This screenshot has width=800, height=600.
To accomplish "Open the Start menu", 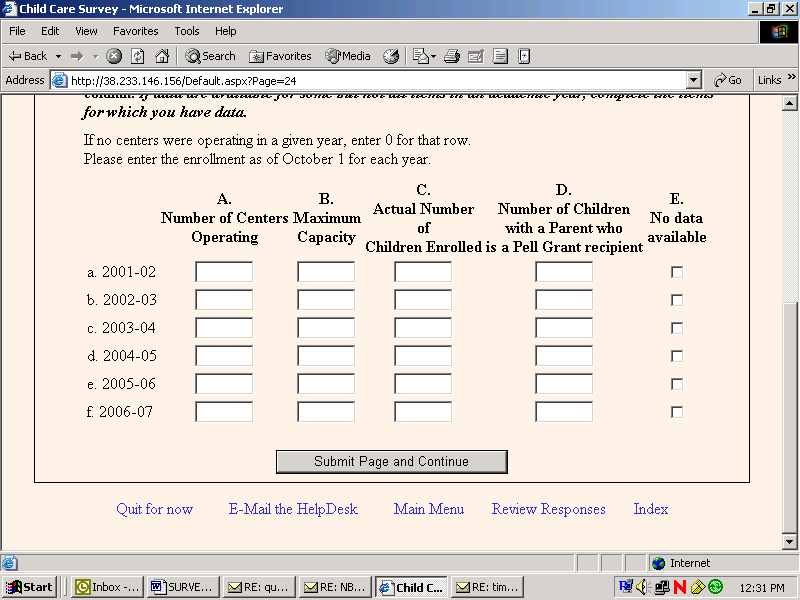I will 30,587.
